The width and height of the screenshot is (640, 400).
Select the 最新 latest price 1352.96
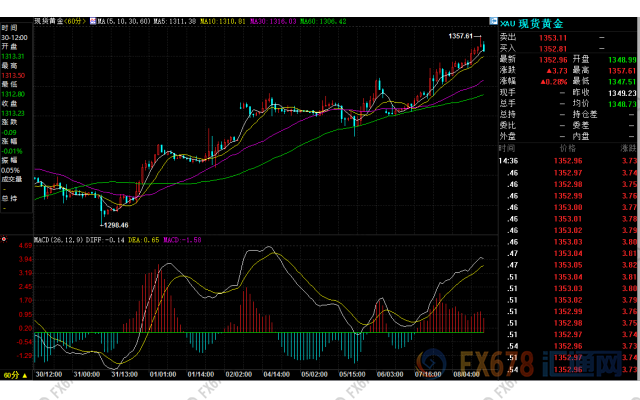point(551,60)
